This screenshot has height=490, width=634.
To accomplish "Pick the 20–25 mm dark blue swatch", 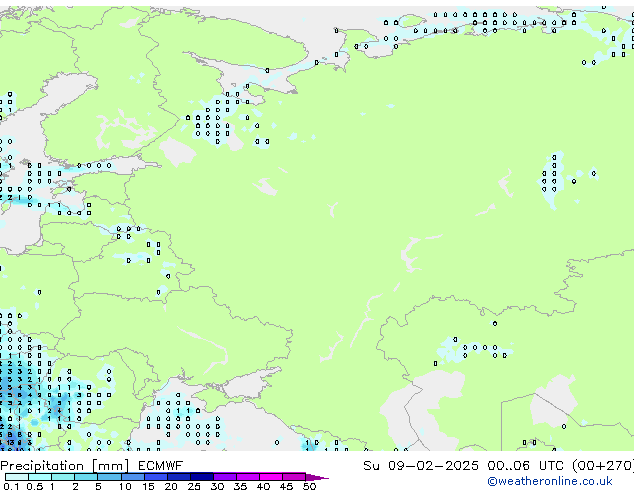I will click(x=182, y=477).
